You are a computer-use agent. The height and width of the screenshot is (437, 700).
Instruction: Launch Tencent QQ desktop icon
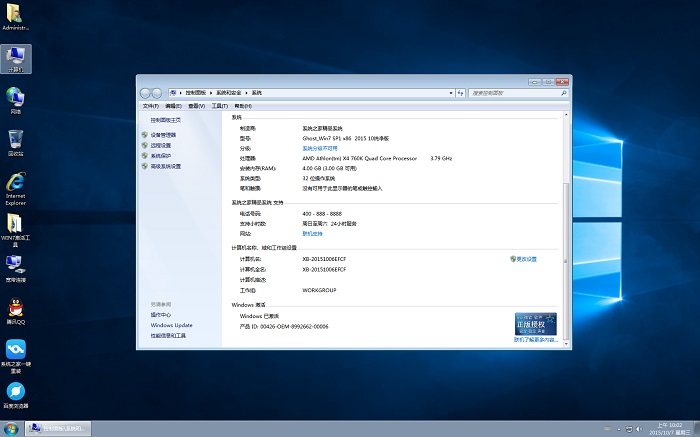[x=16, y=311]
